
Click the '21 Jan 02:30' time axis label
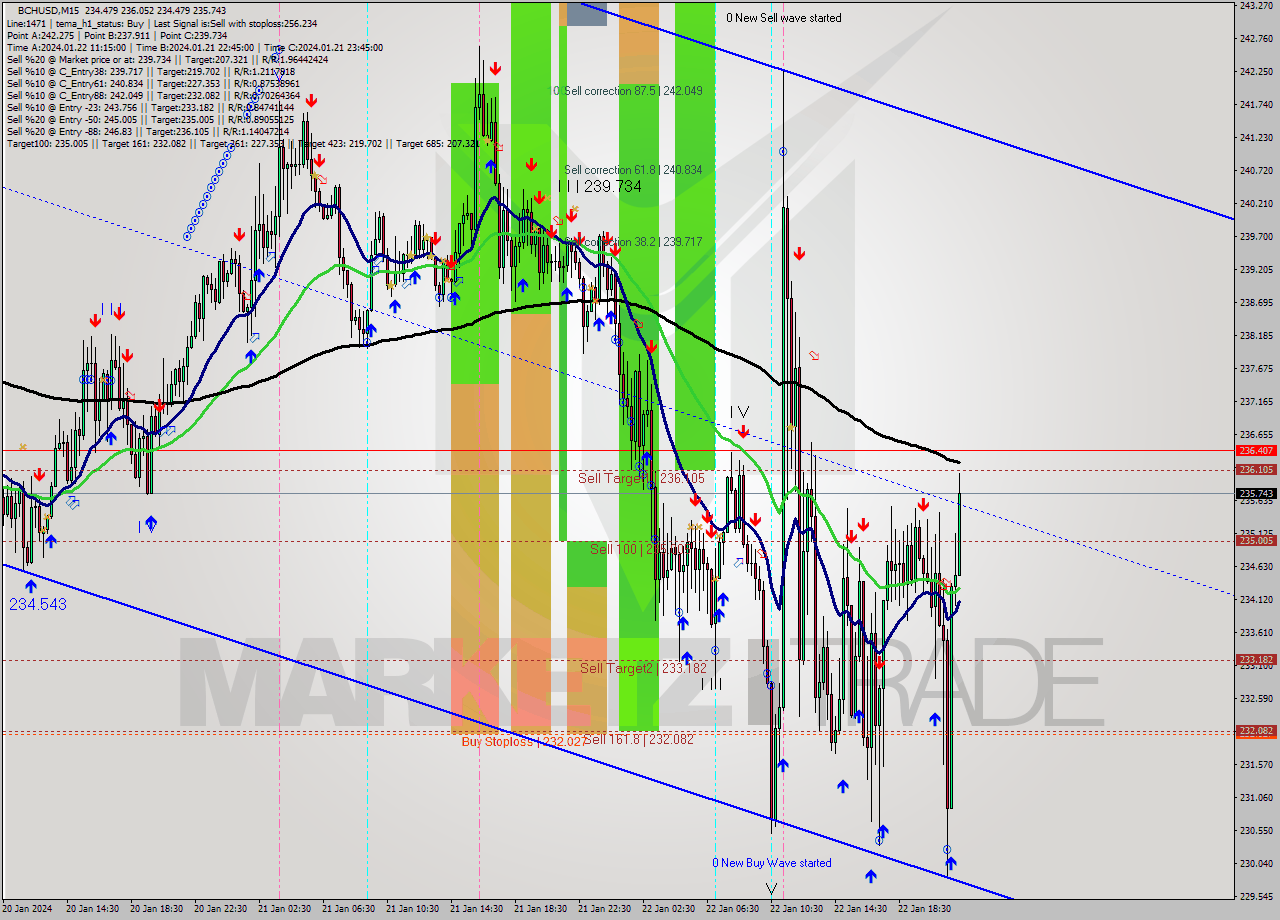point(284,909)
